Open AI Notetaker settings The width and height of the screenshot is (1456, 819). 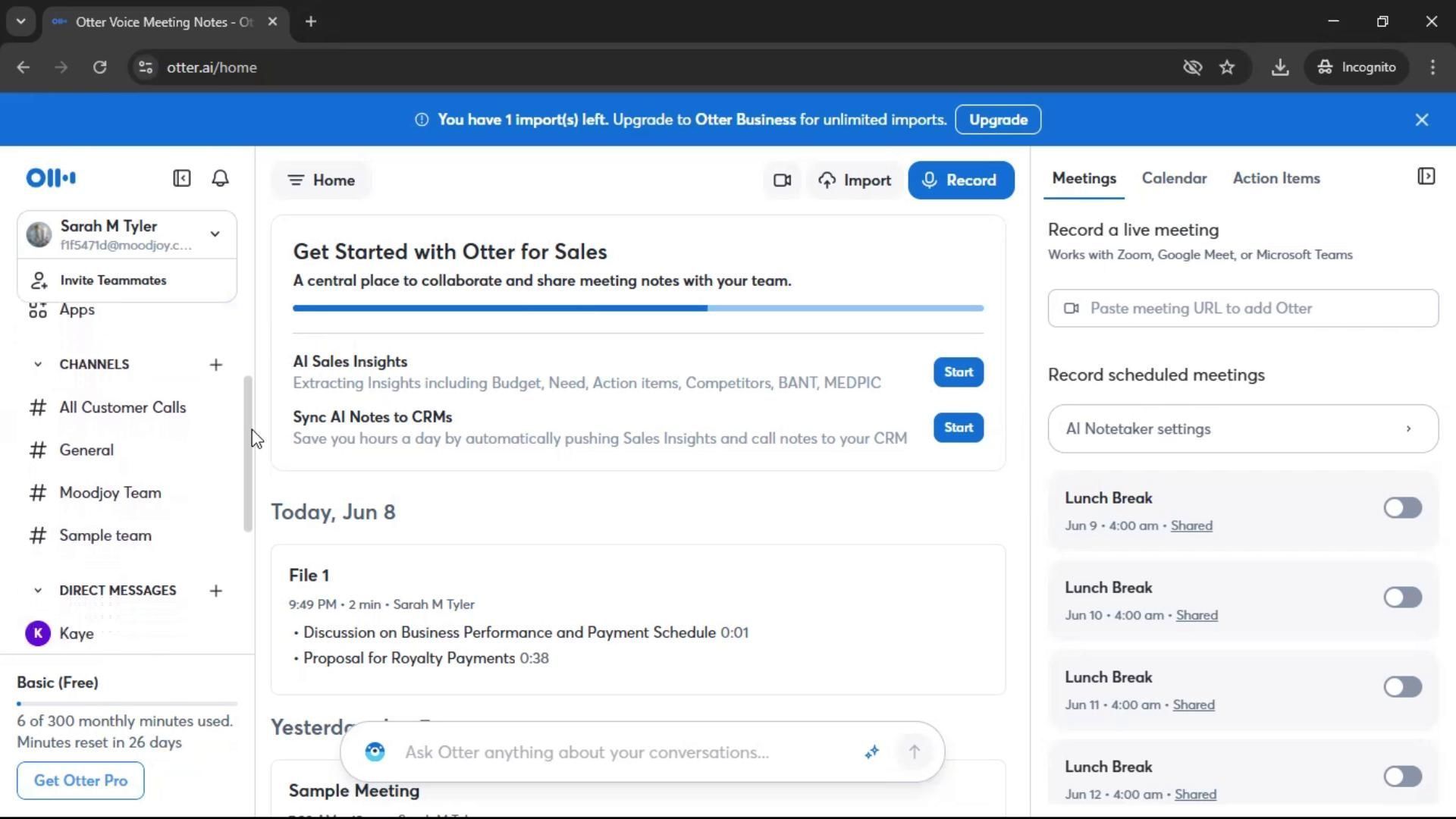(x=1242, y=429)
